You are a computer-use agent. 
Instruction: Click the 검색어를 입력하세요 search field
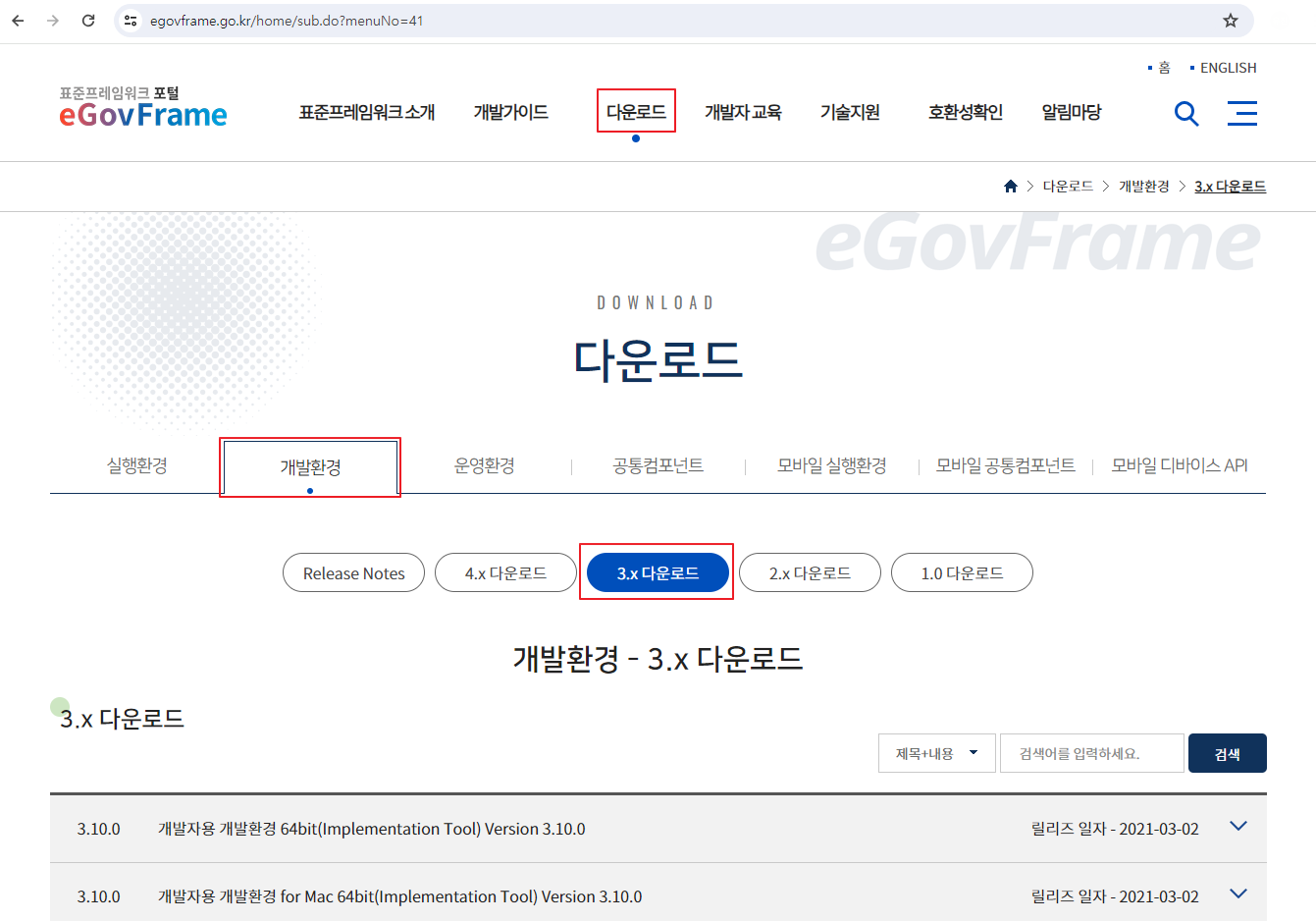pyautogui.click(x=1092, y=753)
